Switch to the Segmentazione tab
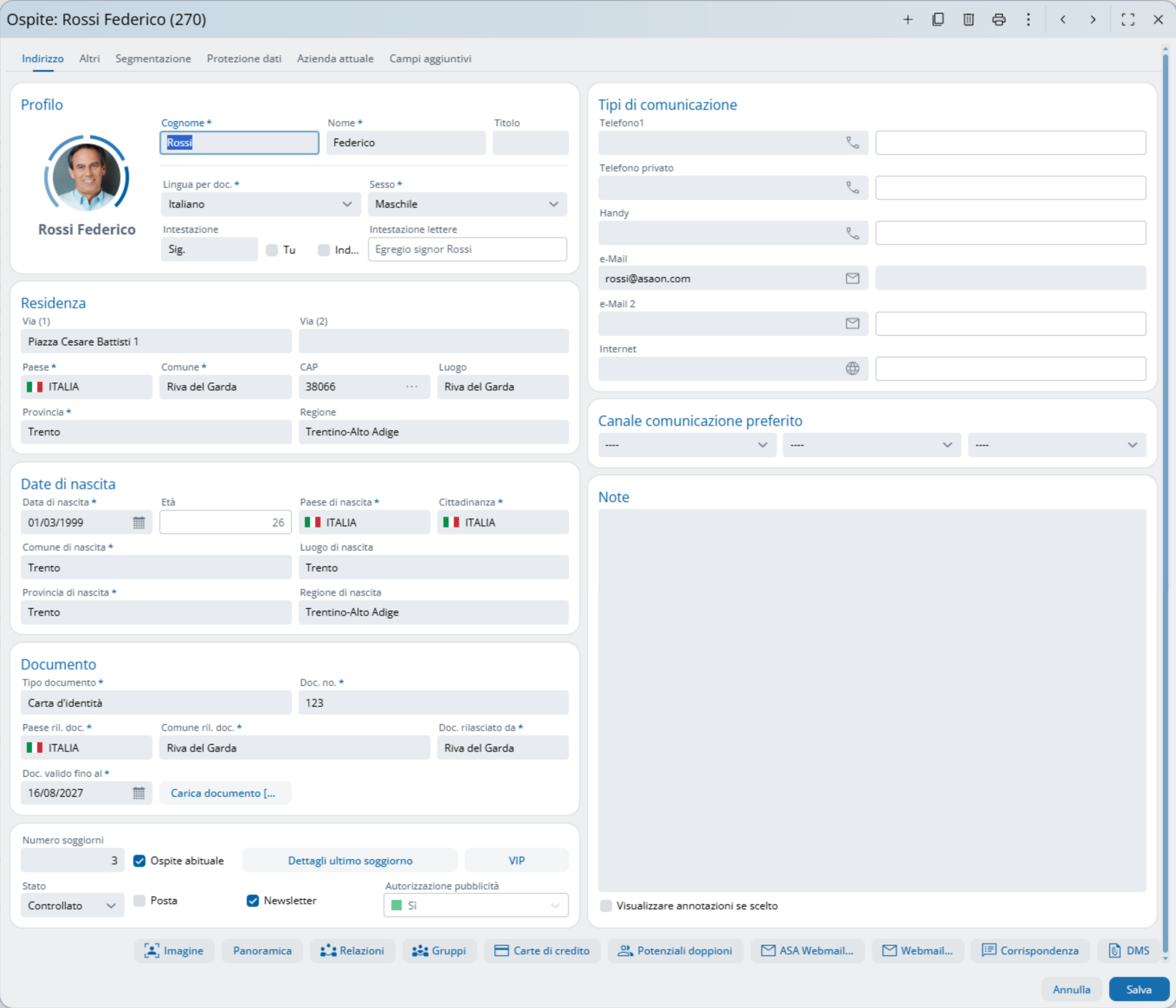Screen dimensions: 1176x1008 pos(153,59)
